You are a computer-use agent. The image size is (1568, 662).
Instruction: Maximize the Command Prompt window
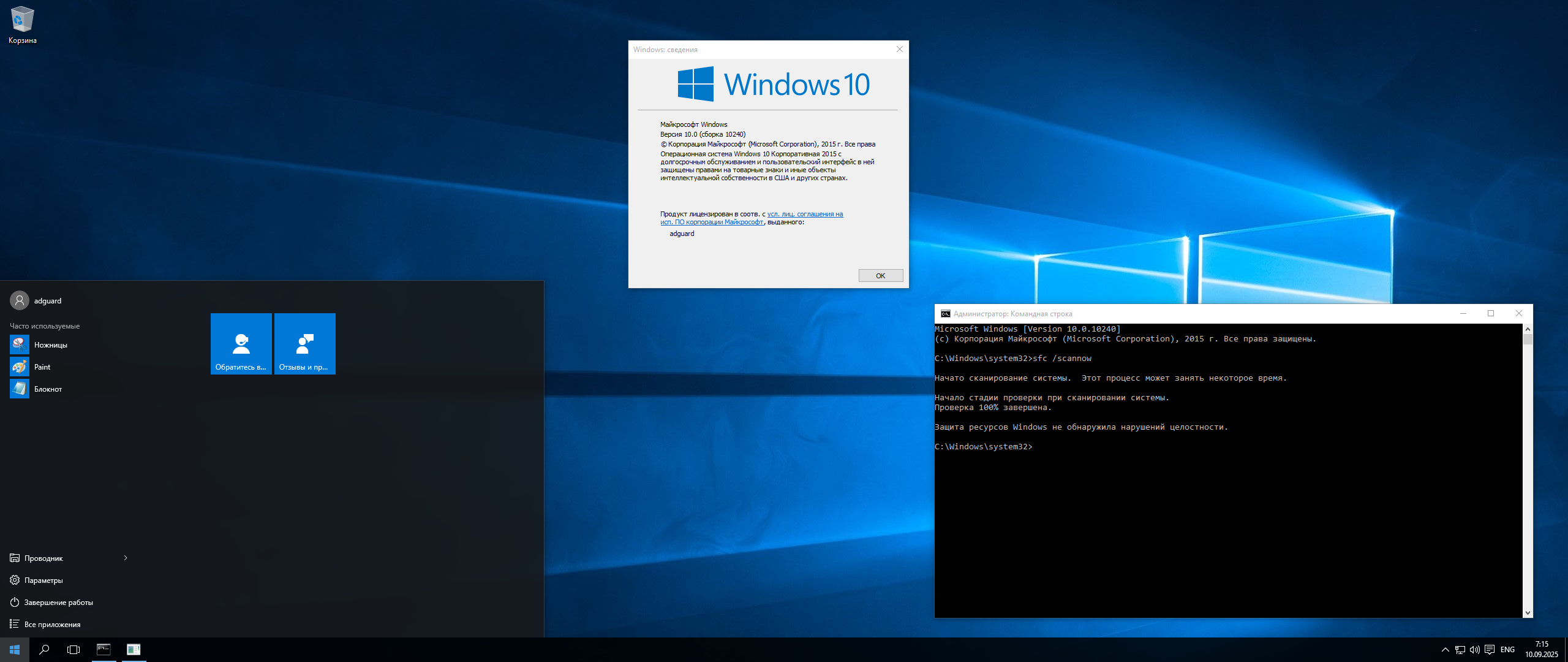tap(1491, 314)
